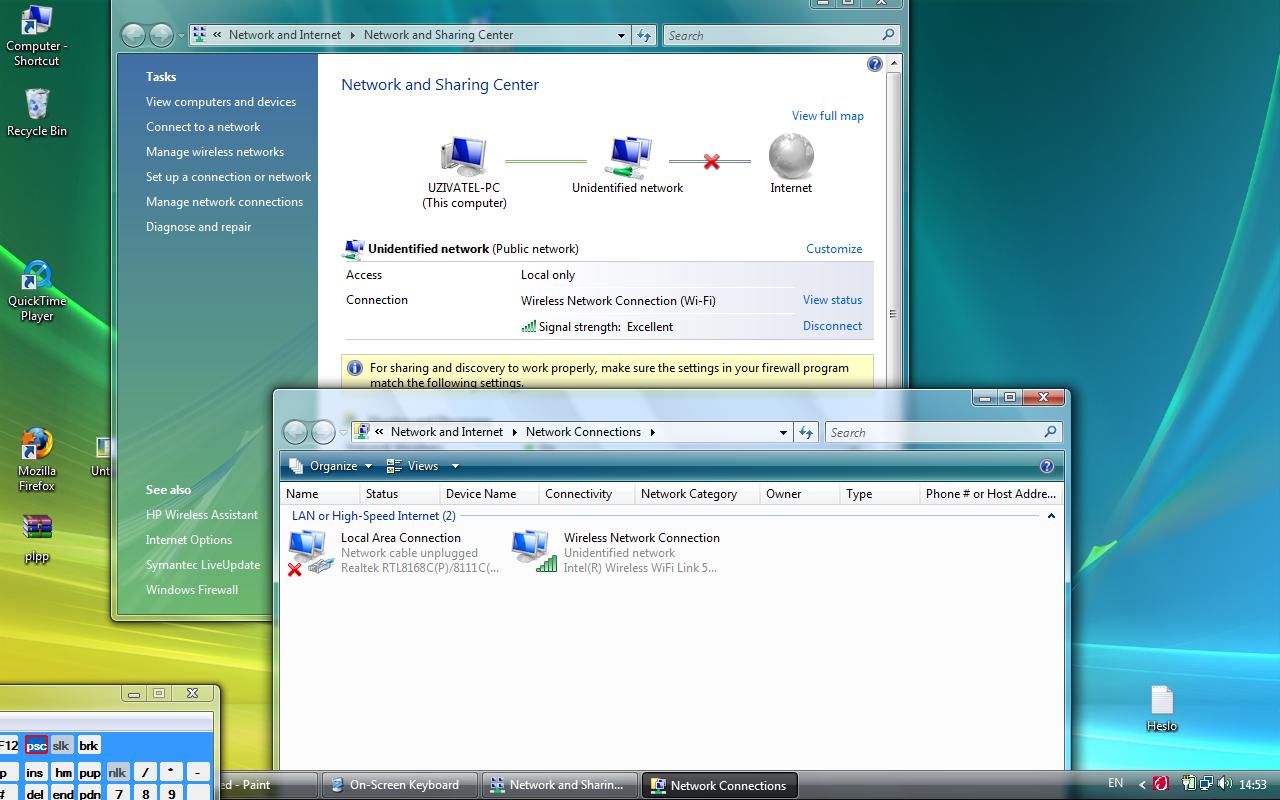
Task: Toggle the nlk key on On-Screen Keyboard
Action: 118,772
